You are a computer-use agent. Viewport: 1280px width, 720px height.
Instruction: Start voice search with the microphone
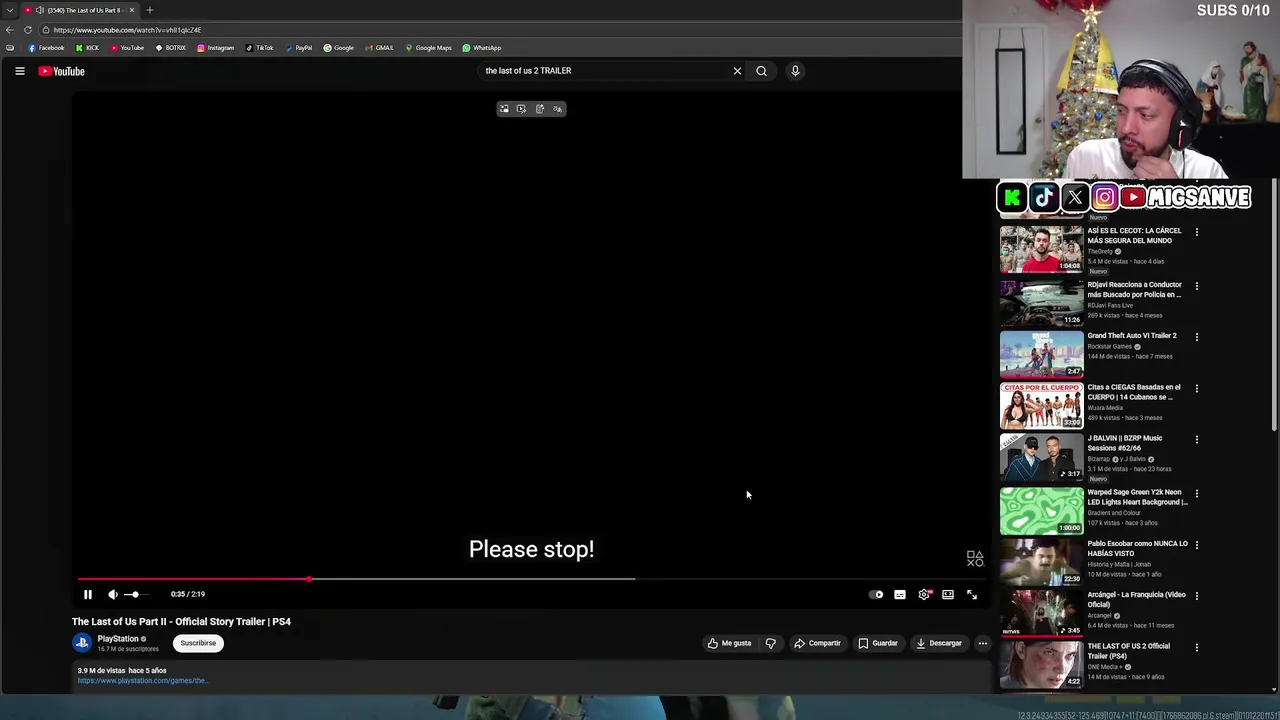[795, 71]
